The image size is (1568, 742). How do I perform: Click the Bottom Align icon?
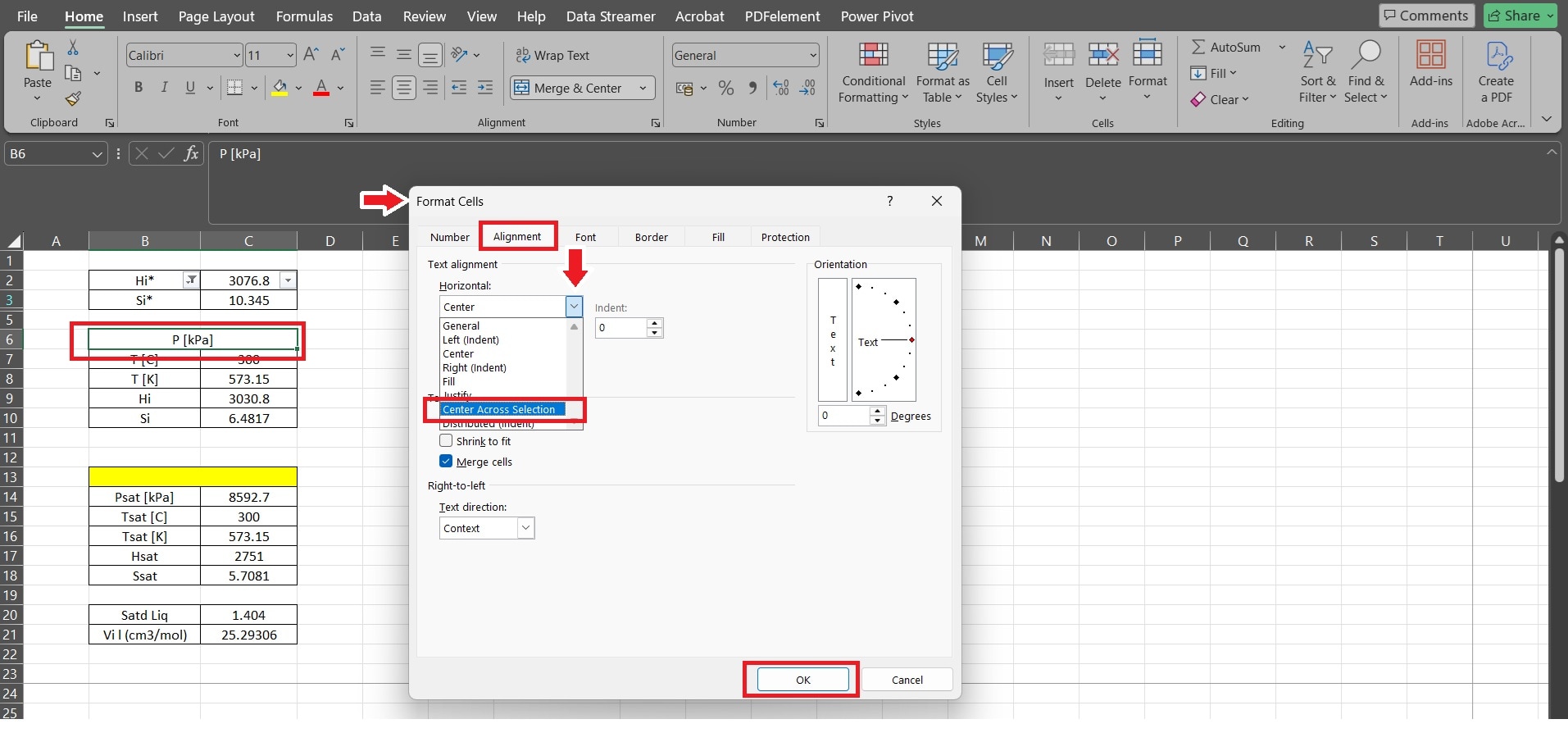(430, 55)
